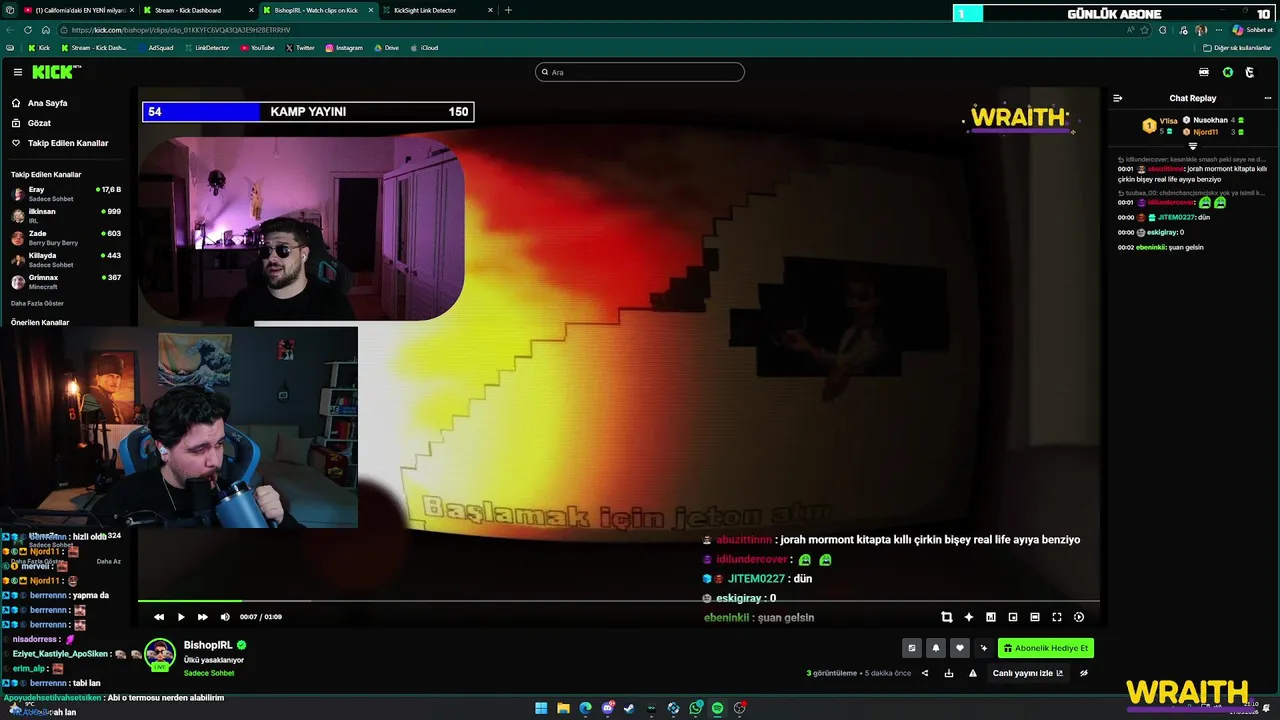Open a new browser tab
This screenshot has width=1280, height=720.
coord(508,10)
